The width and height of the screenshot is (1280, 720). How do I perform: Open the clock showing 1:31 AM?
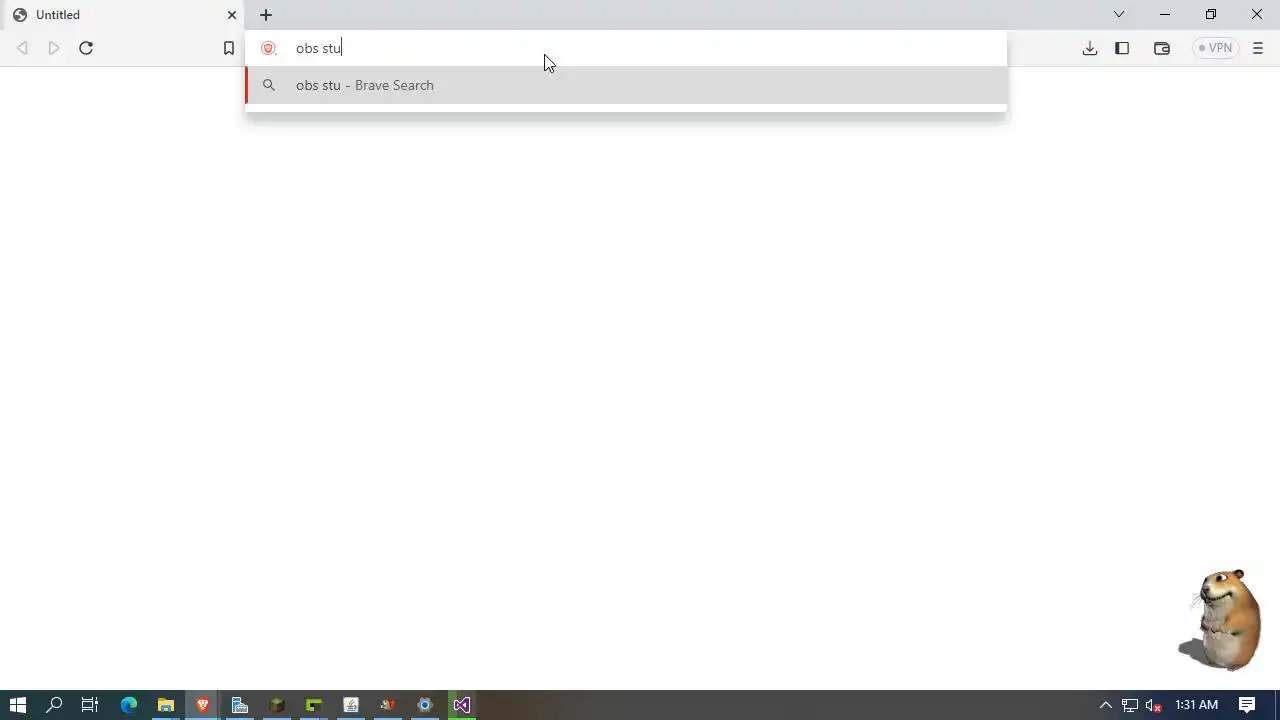click(x=1196, y=705)
